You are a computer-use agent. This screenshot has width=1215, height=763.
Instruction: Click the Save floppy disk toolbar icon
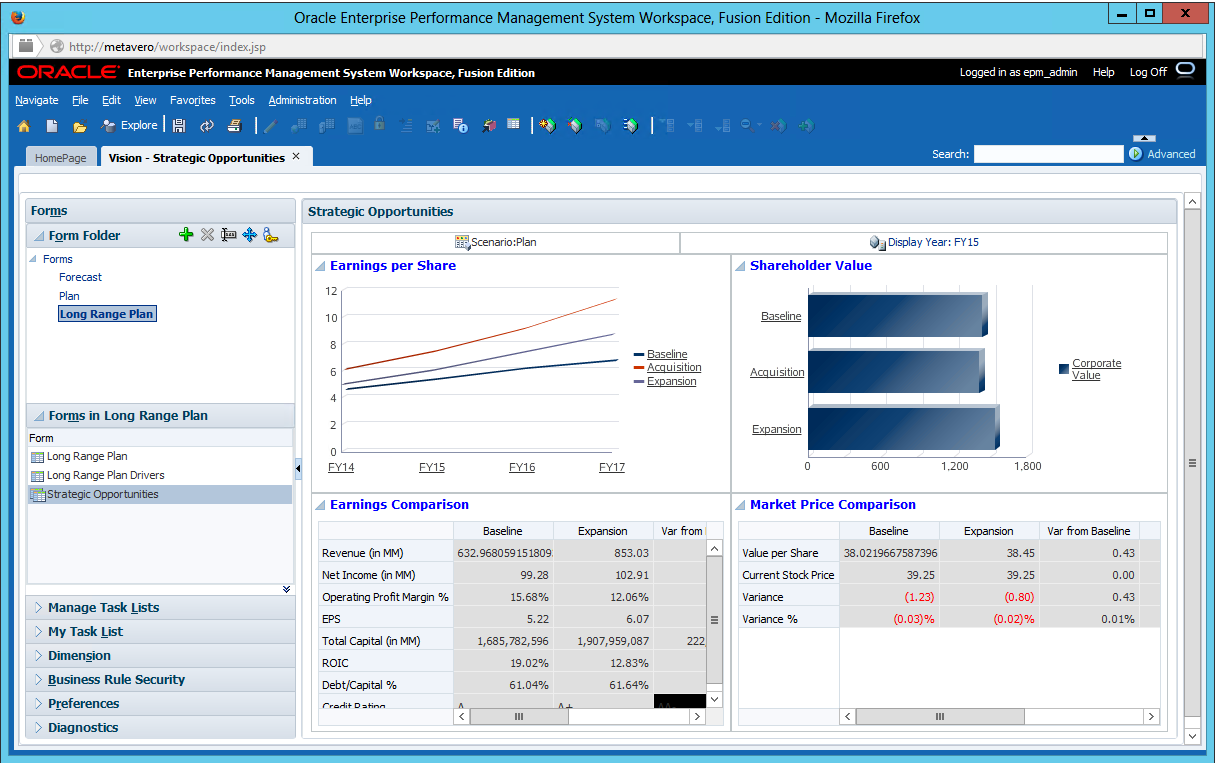point(179,126)
